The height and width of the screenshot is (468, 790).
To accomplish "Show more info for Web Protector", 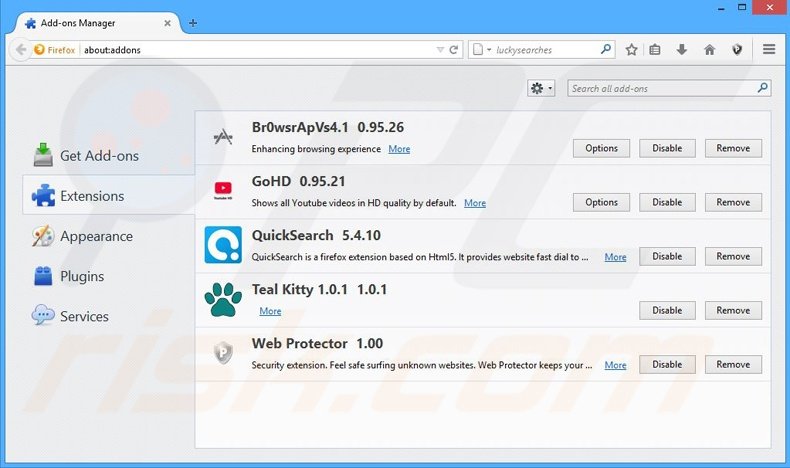I will 615,365.
